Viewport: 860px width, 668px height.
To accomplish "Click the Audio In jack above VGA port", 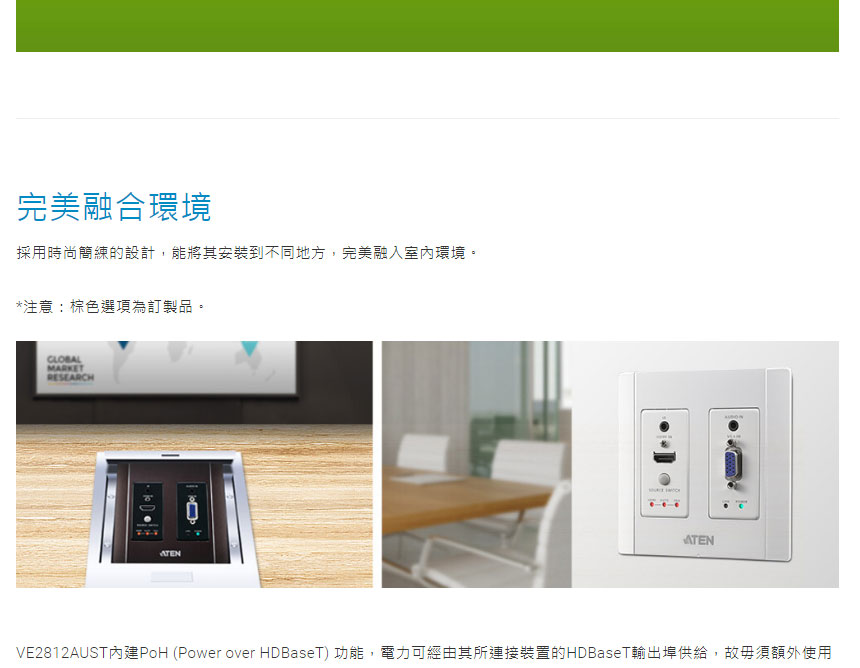I will 733,426.
